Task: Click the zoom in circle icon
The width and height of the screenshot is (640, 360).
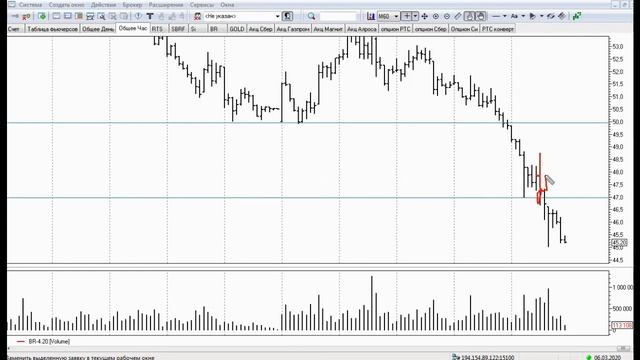Action: (x=436, y=16)
